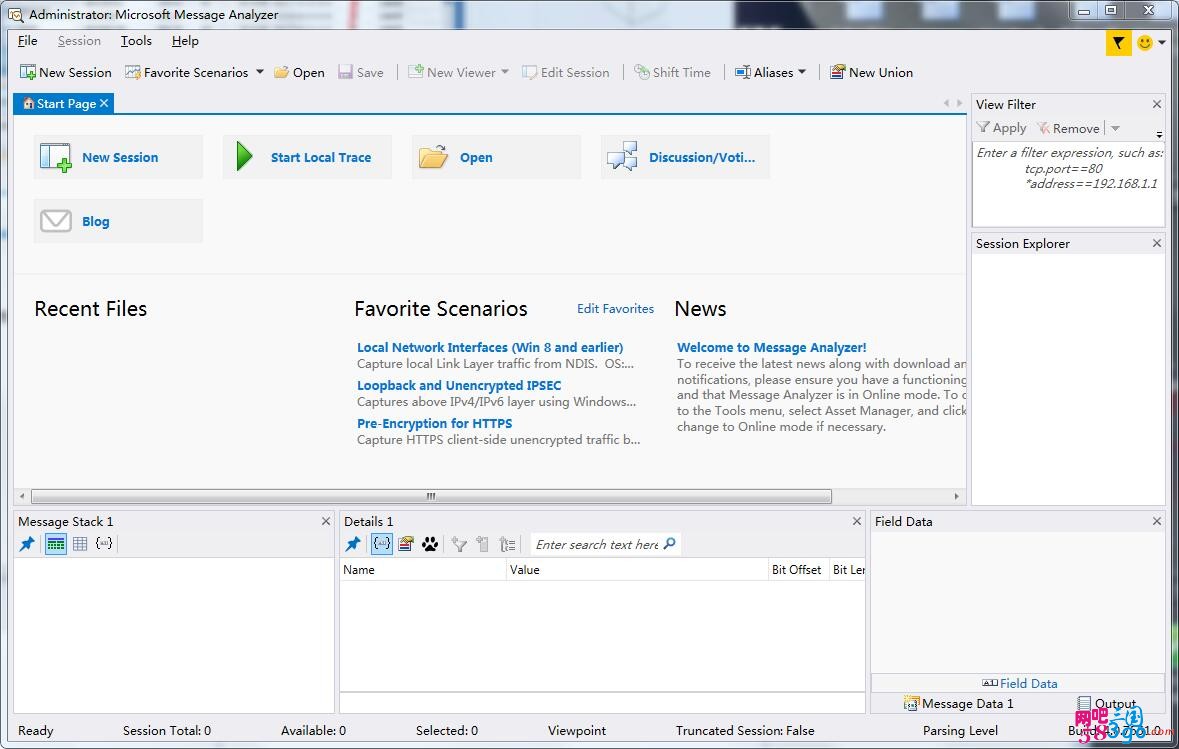Image resolution: width=1179 pixels, height=749 pixels.
Task: Click the Open tile with folder icon
Action: (496, 157)
